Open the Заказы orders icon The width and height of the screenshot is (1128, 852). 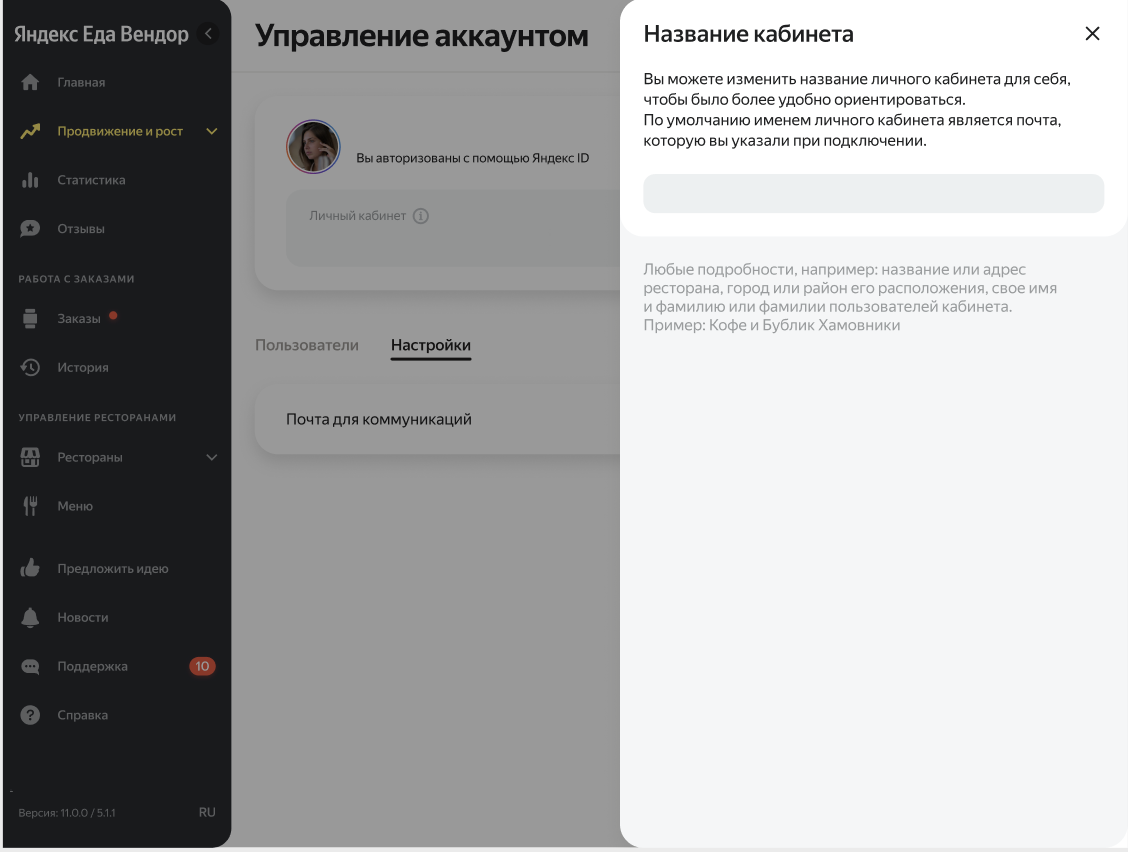tap(30, 318)
